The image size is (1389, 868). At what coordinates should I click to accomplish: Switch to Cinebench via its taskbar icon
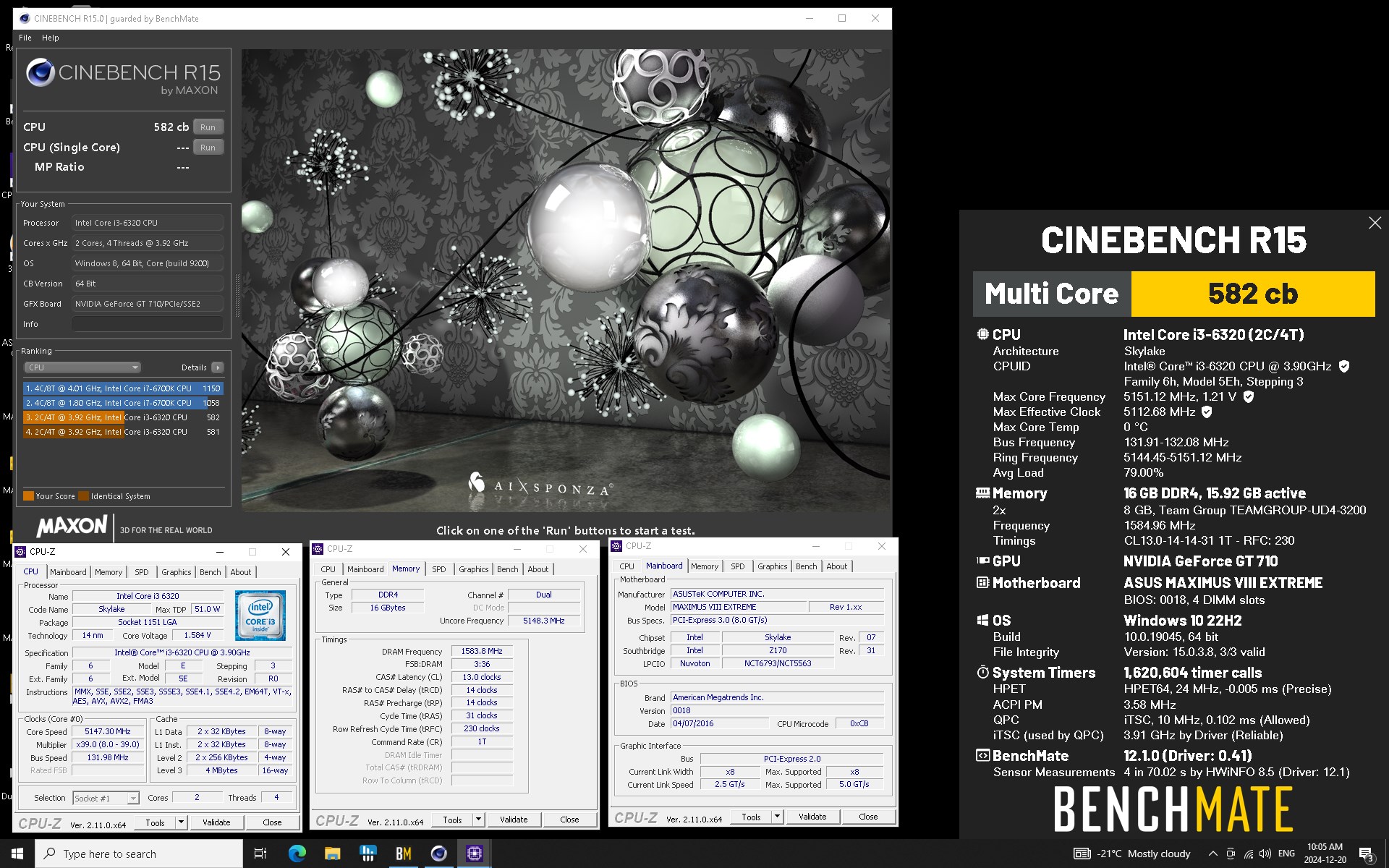click(438, 854)
